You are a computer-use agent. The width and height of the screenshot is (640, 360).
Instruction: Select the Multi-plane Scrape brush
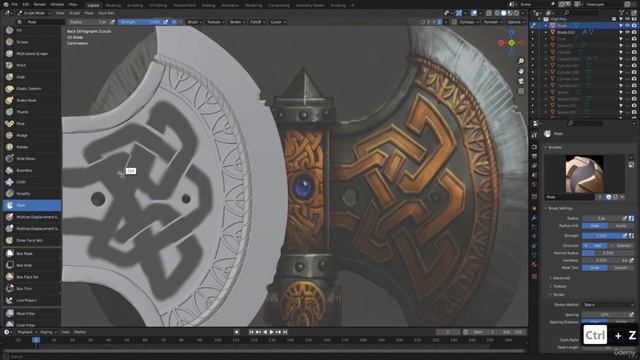(32, 53)
